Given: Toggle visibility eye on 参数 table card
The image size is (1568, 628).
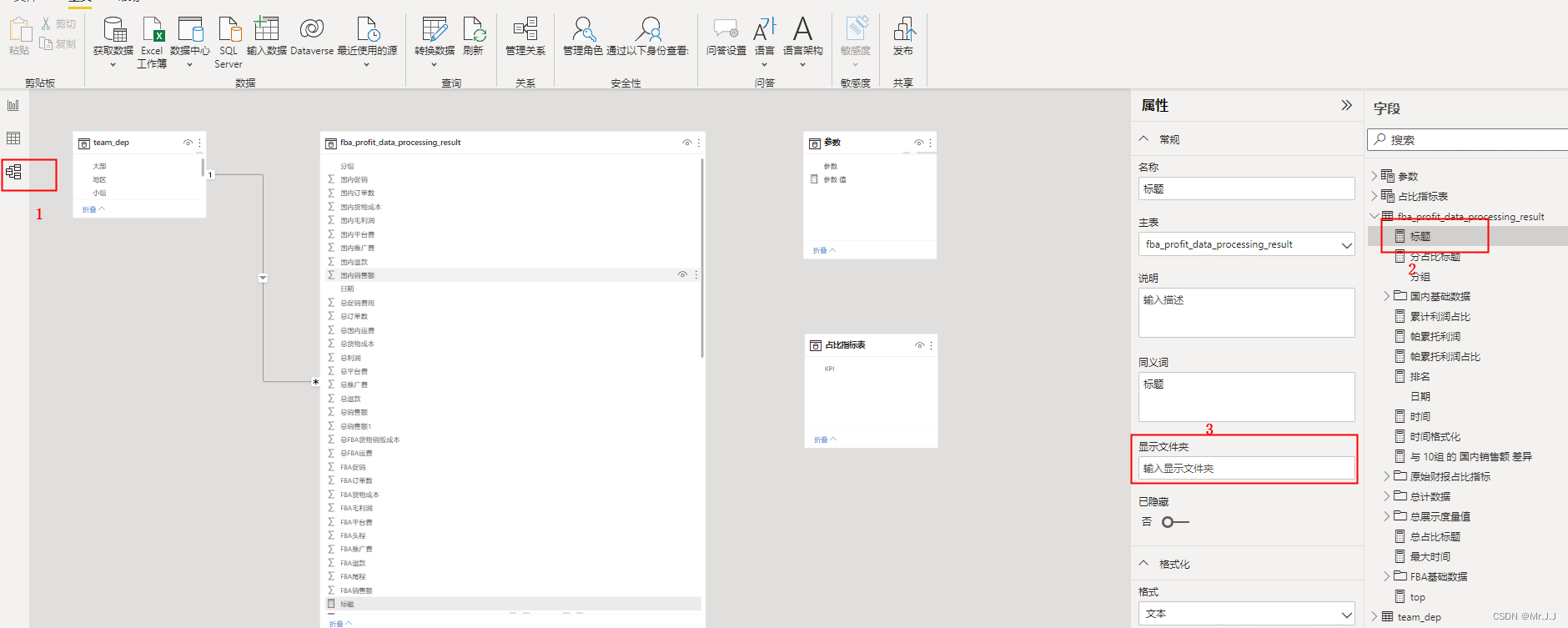Looking at the screenshot, I should click(919, 143).
